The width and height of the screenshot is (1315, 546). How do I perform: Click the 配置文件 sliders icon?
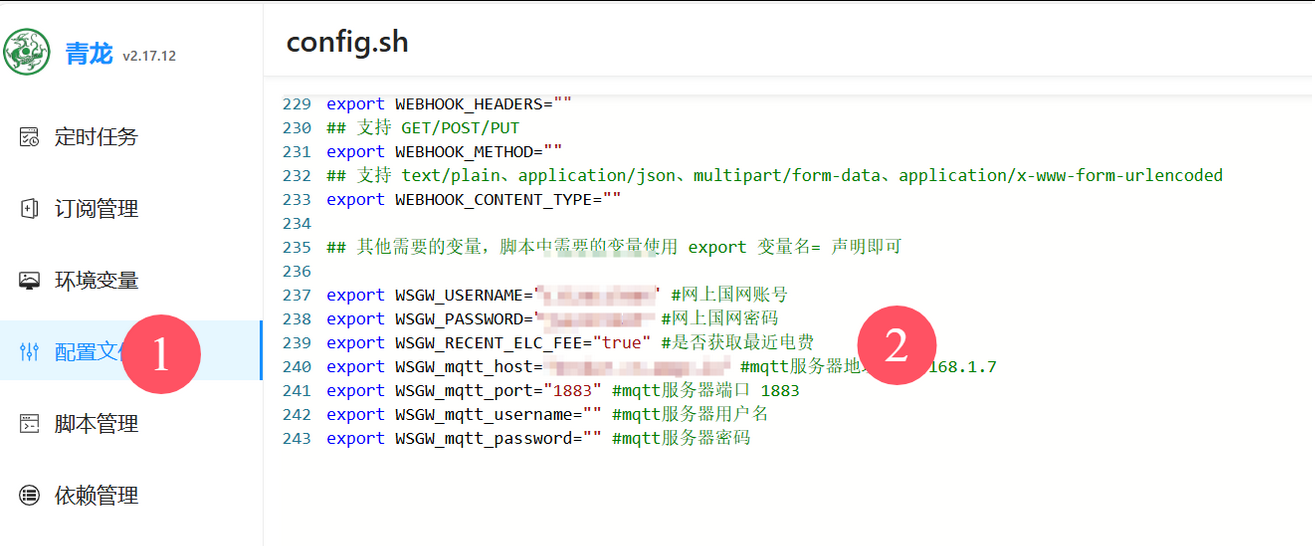pyautogui.click(x=30, y=352)
